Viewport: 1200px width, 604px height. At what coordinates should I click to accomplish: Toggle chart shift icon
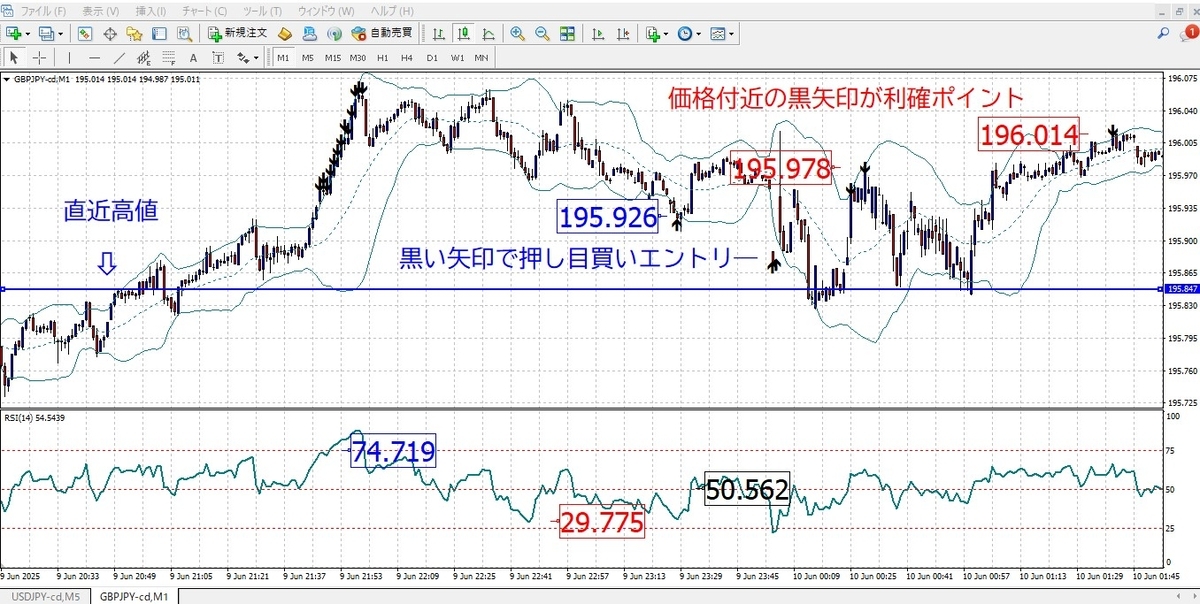click(623, 33)
